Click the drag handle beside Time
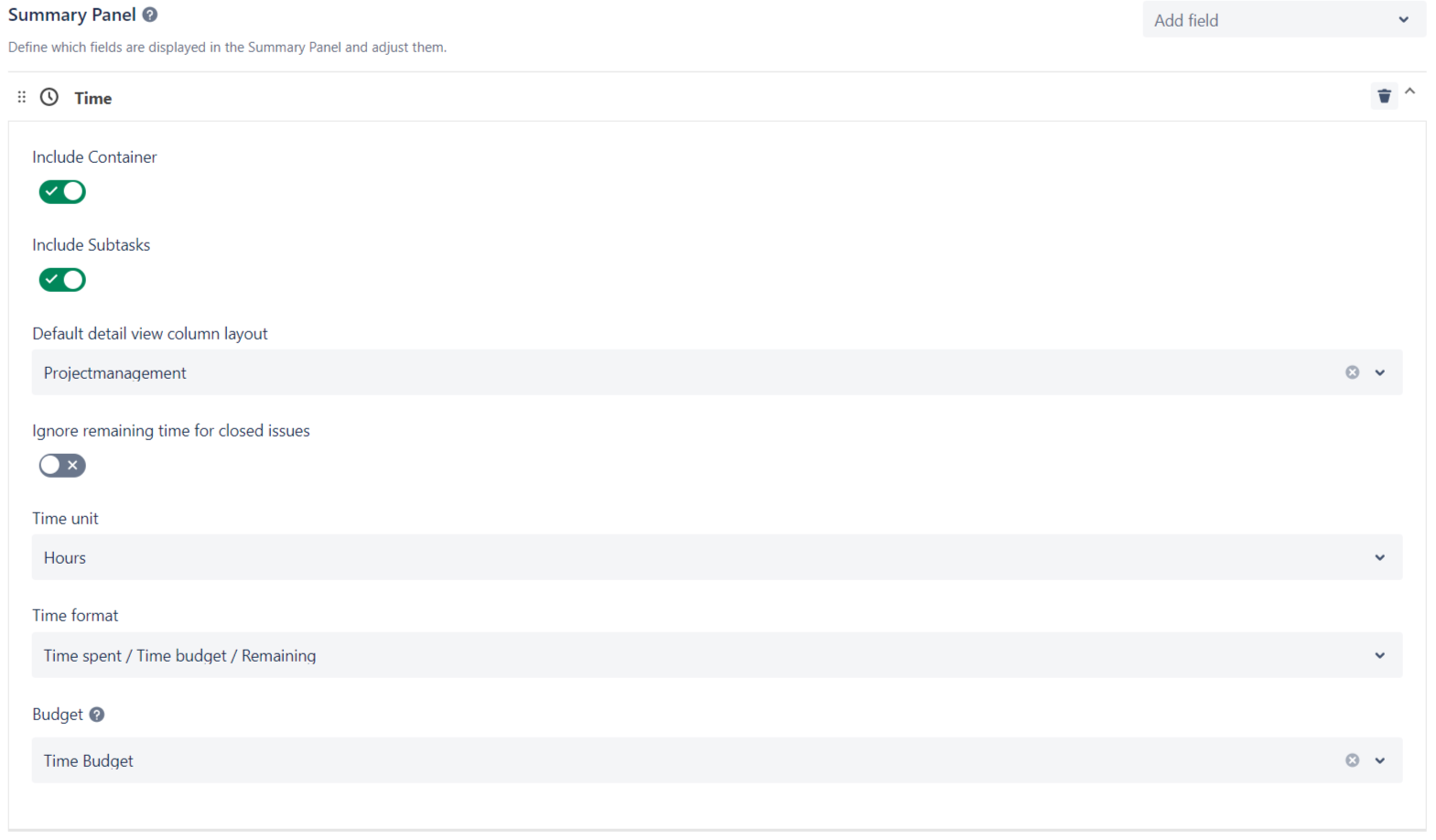This screenshot has height=840, width=1436. point(22,97)
